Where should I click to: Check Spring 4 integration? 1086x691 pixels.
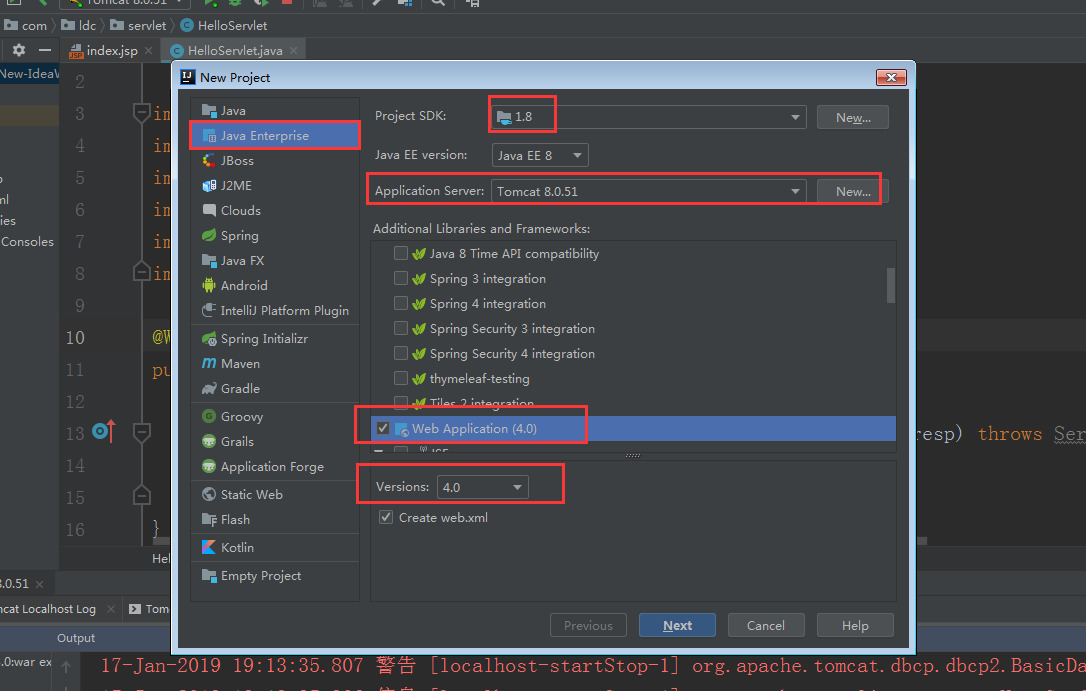tap(400, 303)
